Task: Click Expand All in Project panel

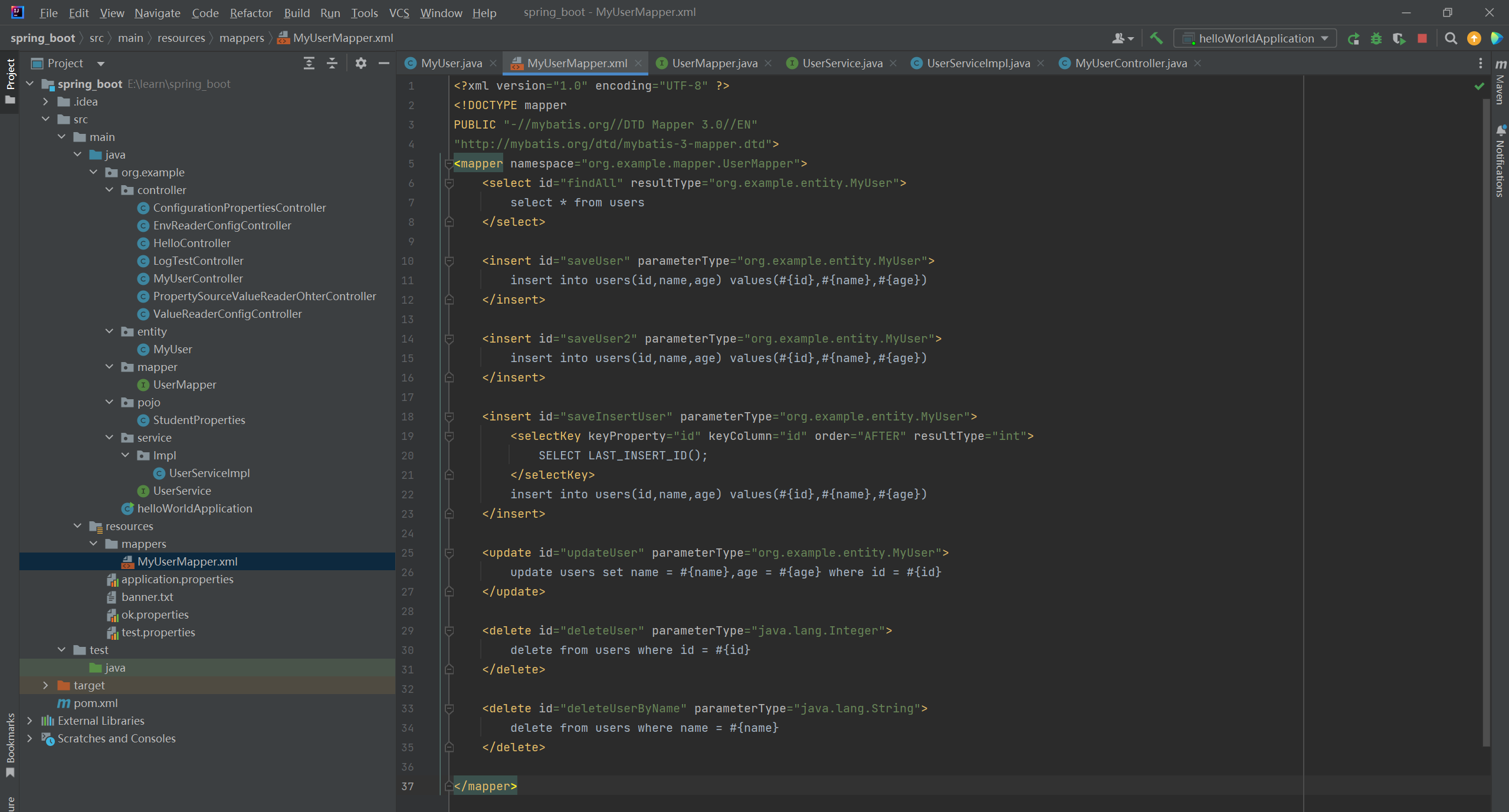Action: 309,63
